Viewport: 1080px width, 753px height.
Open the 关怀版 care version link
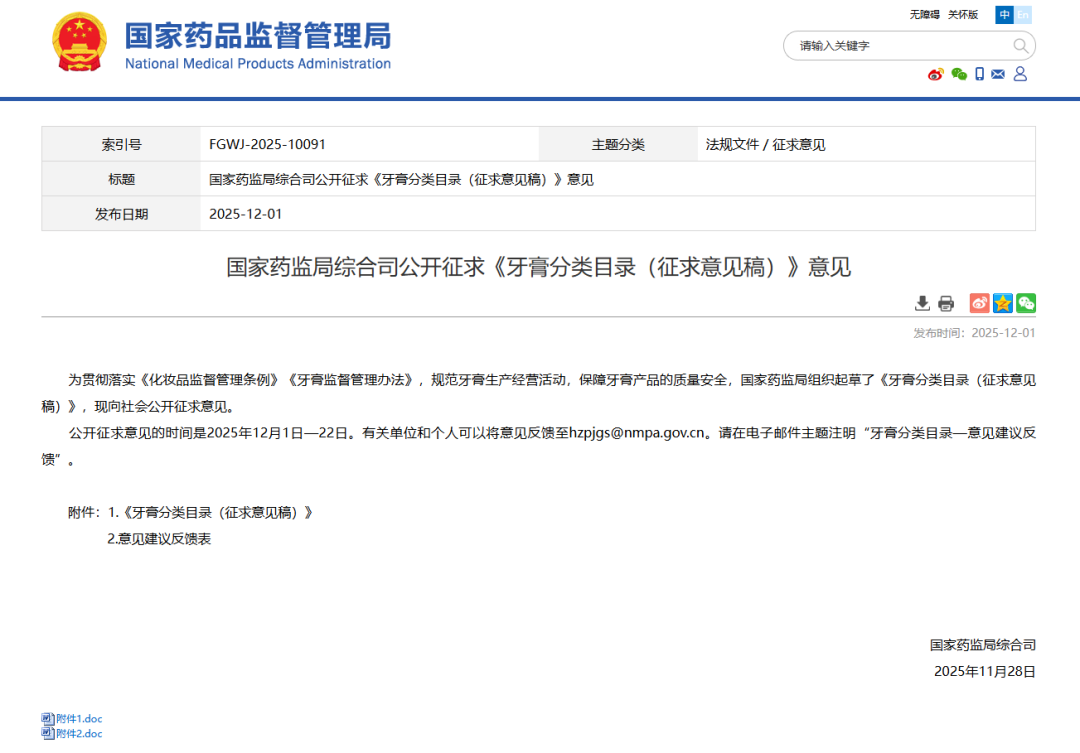coord(963,14)
